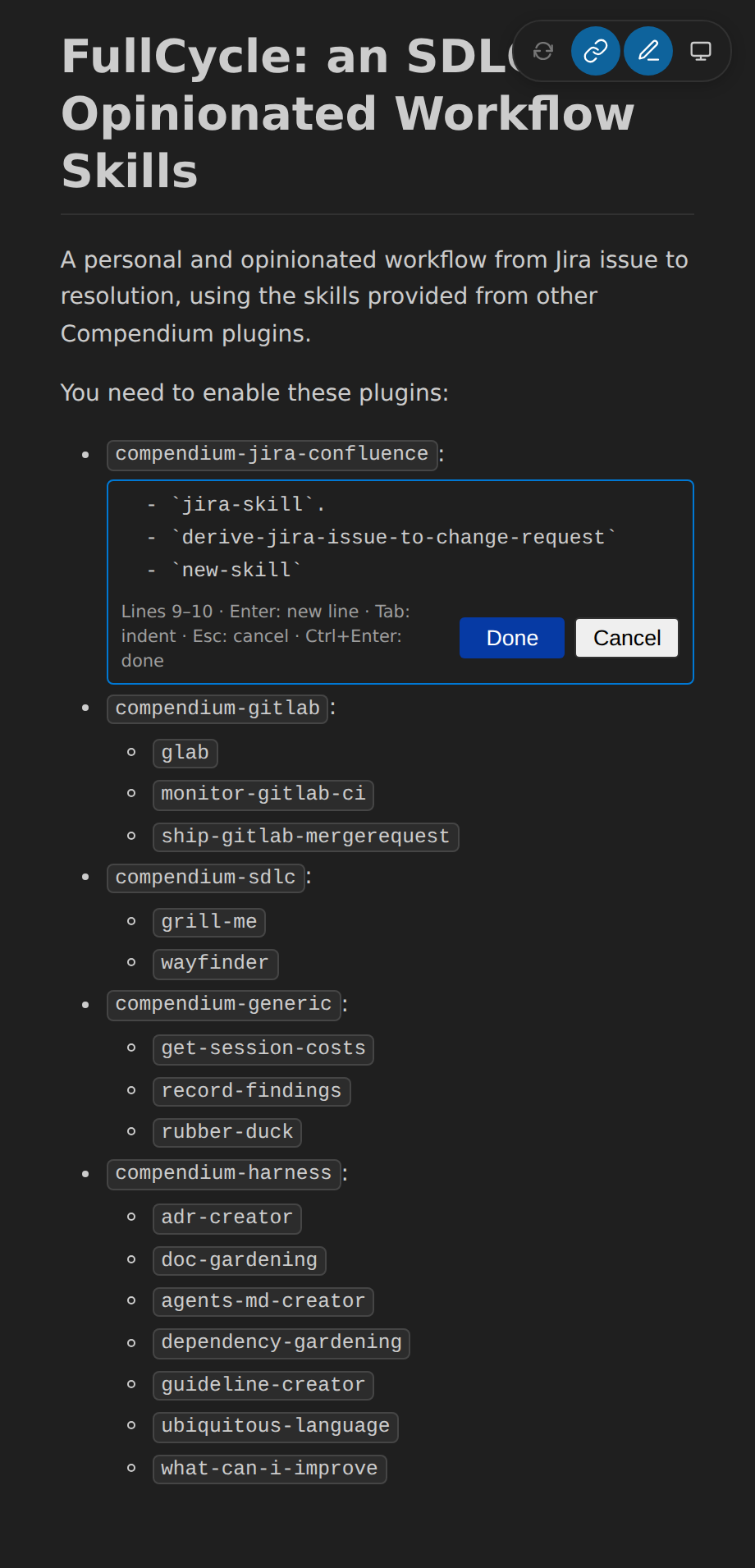Click the wayfinder list item
755x1568 pixels.
click(215, 963)
